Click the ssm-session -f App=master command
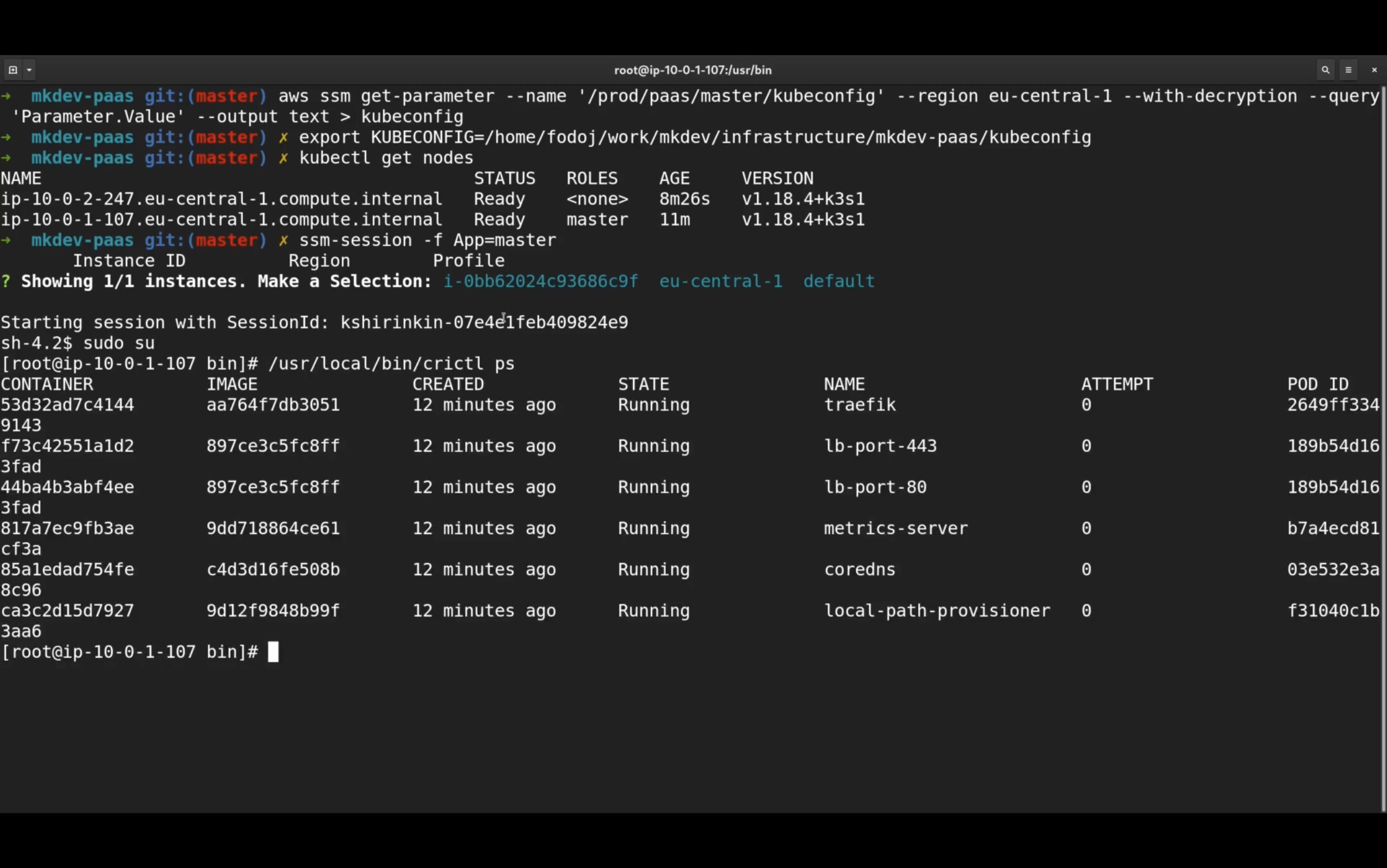Viewport: 1387px width, 868px height. pos(428,241)
